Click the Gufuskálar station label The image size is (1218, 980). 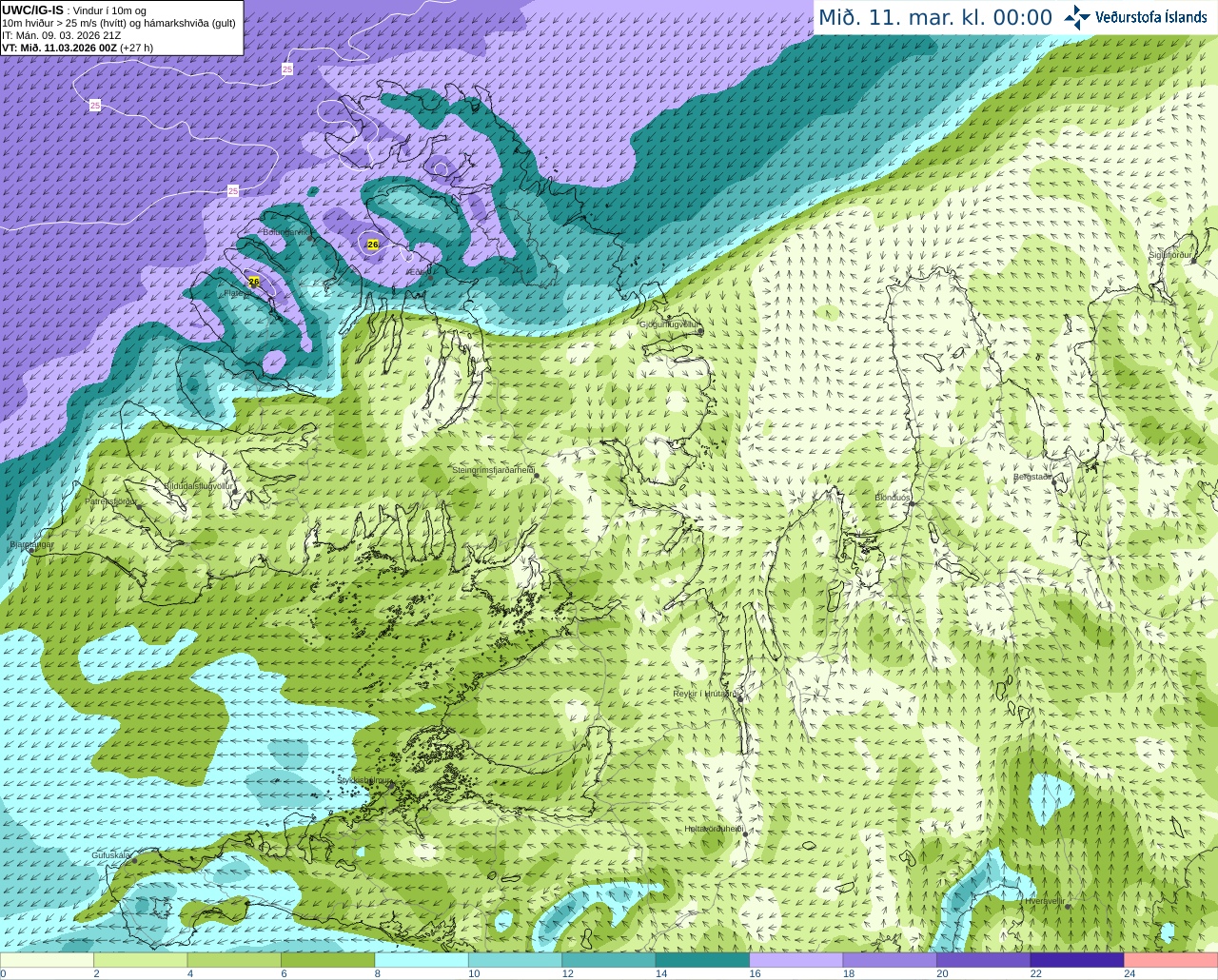[111, 855]
